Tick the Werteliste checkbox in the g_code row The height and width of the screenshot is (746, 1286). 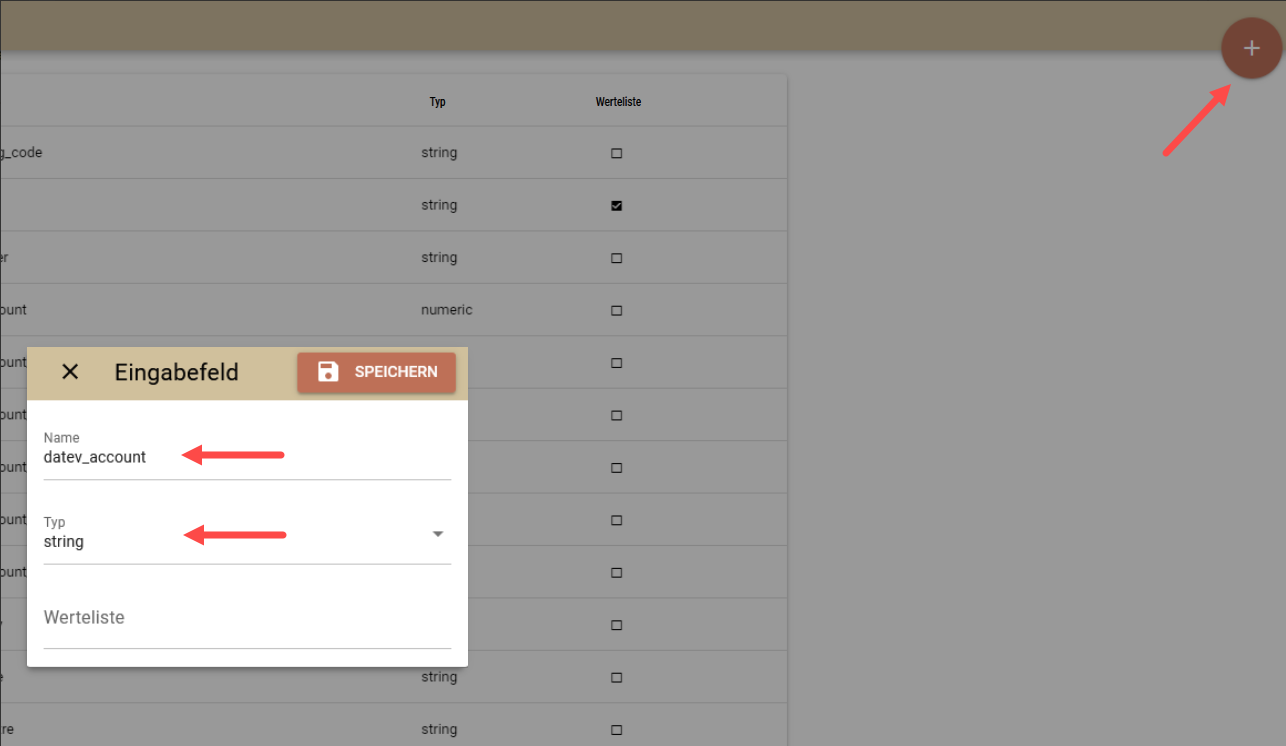coord(616,153)
